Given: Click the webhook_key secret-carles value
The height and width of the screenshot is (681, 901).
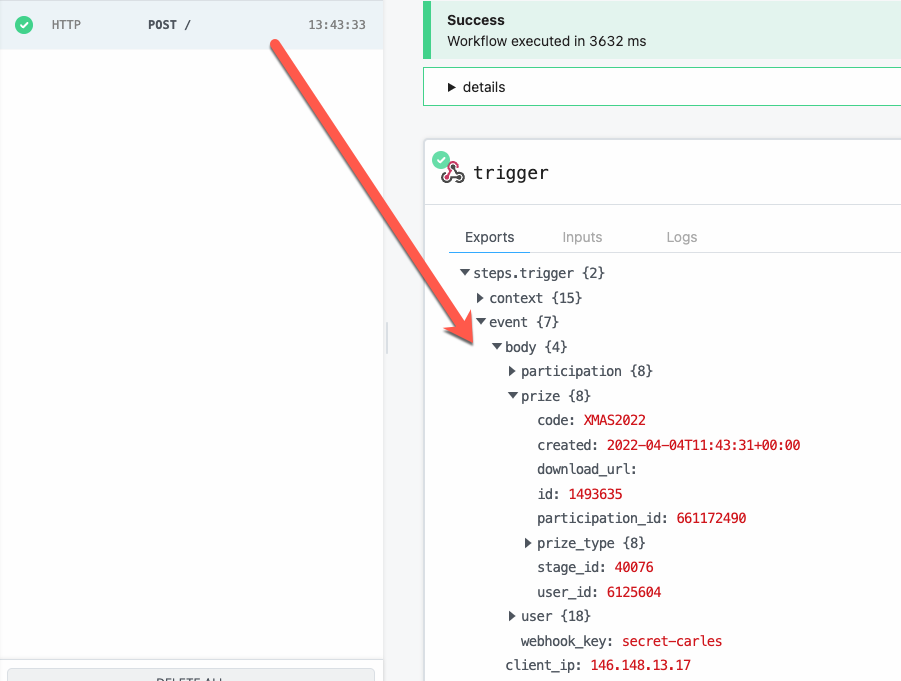Looking at the screenshot, I should [x=671, y=641].
